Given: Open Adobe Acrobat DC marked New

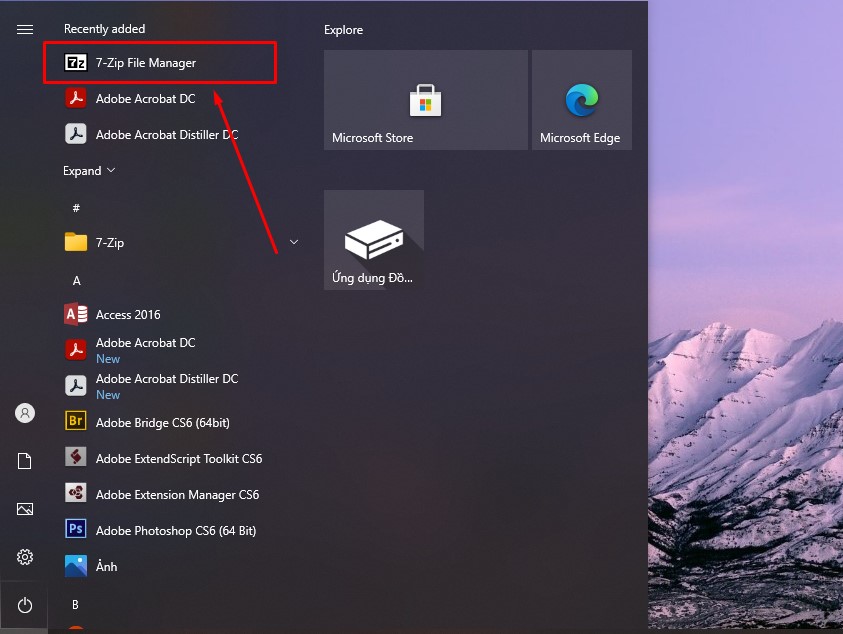Looking at the screenshot, I should [x=144, y=350].
